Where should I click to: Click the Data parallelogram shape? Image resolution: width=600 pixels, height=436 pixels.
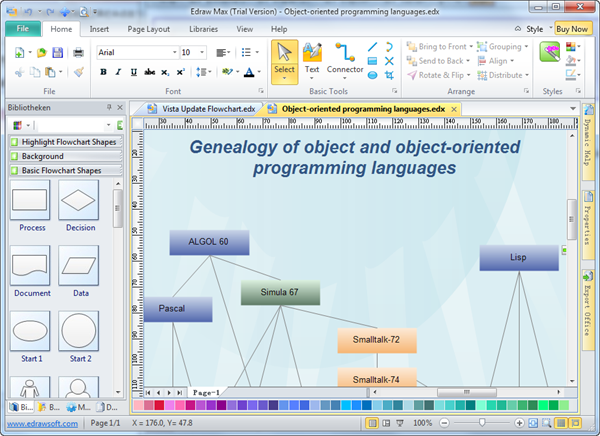point(80,267)
